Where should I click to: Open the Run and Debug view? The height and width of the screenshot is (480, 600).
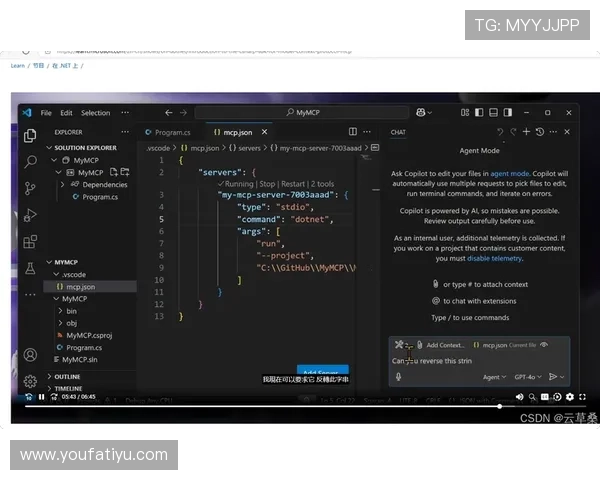(30, 215)
